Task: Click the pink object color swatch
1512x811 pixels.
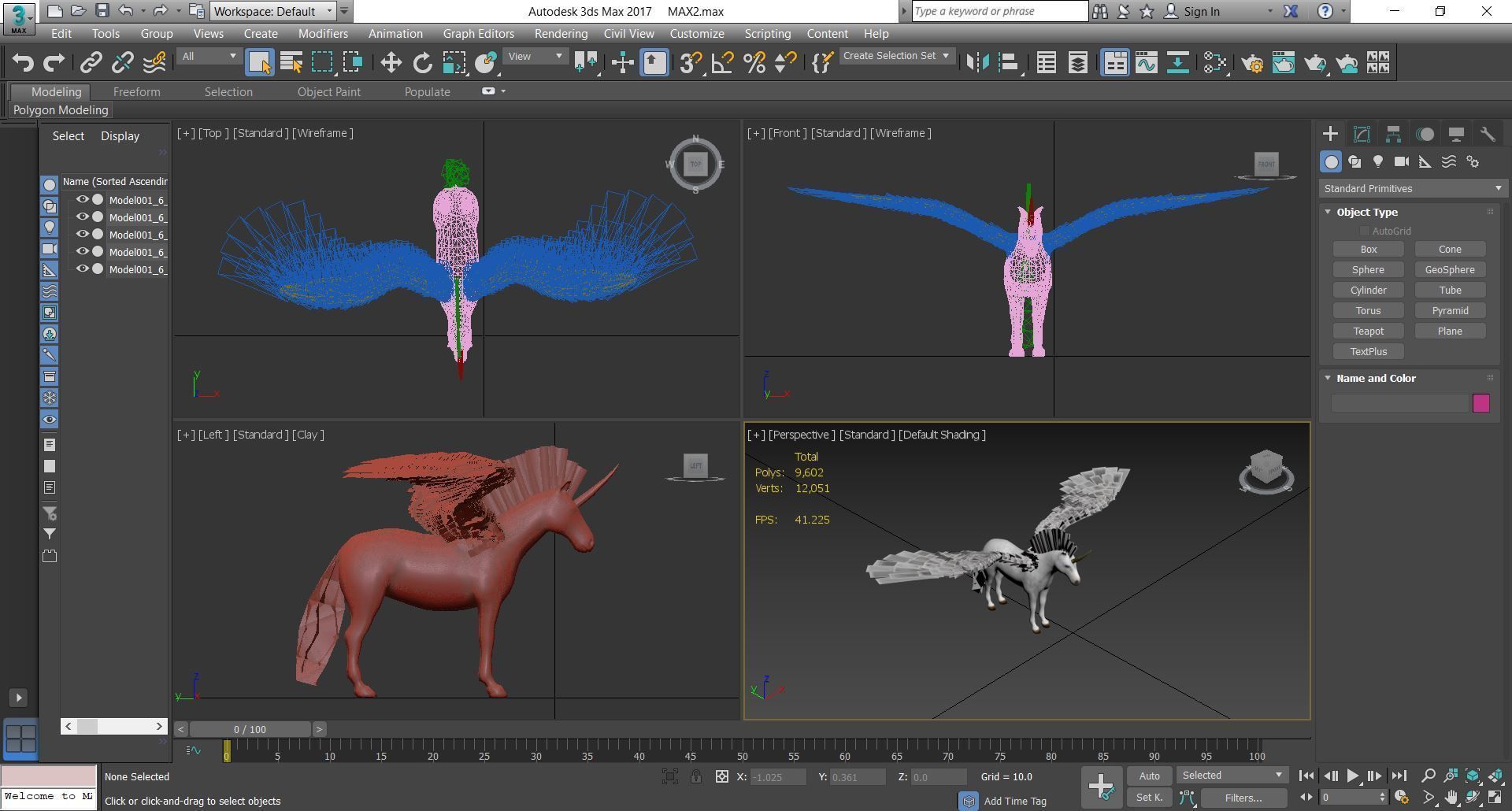Action: (1481, 403)
